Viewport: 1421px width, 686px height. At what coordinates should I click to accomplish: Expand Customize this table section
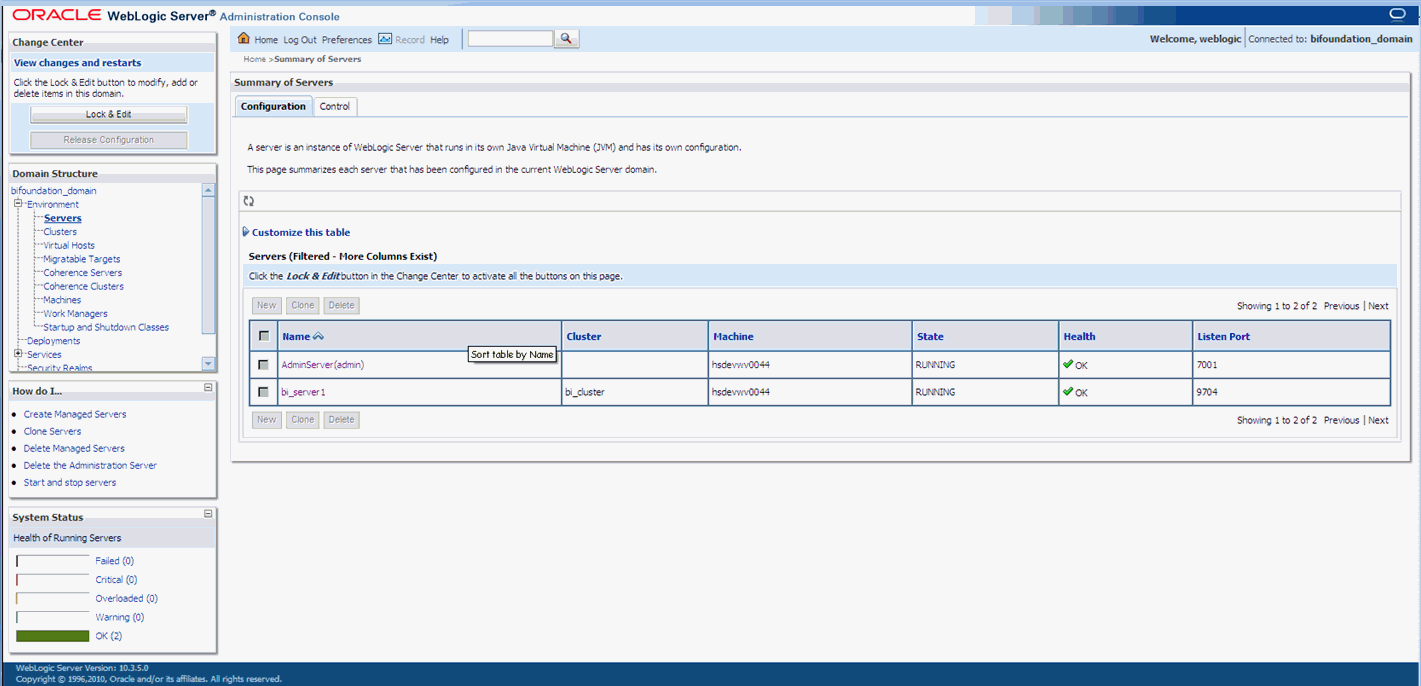click(246, 232)
